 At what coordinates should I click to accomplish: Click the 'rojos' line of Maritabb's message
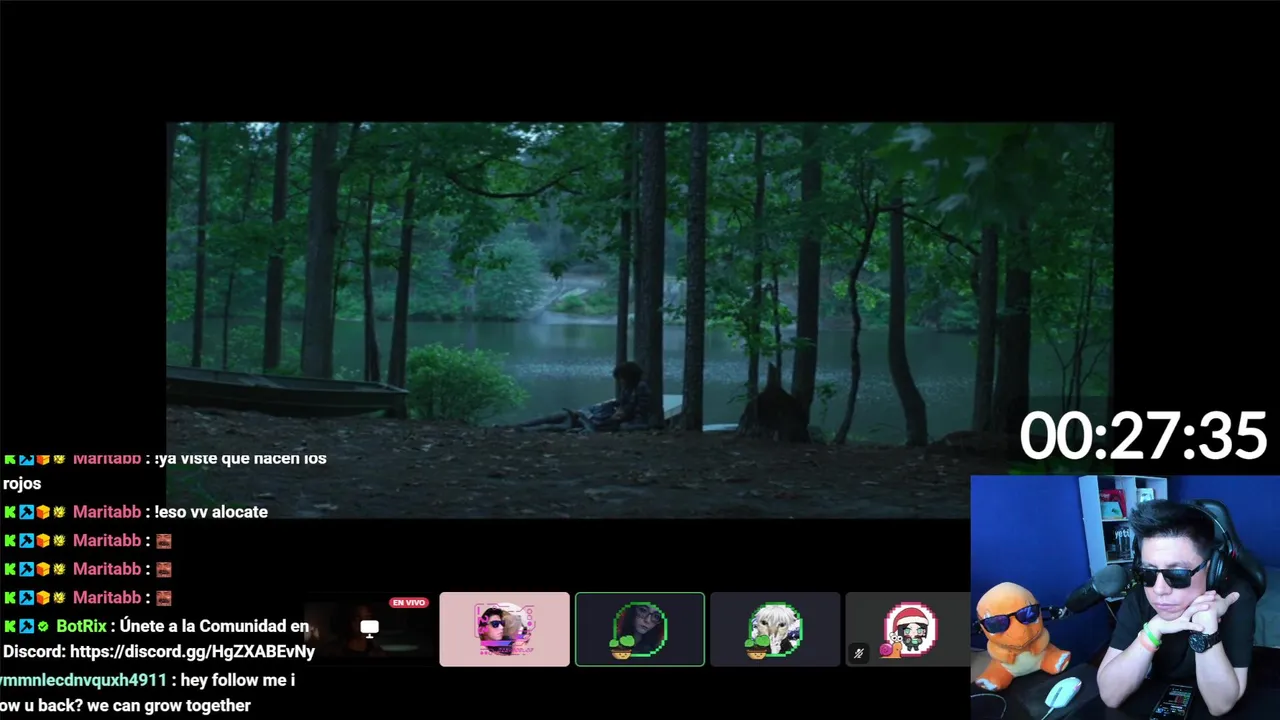(22, 484)
